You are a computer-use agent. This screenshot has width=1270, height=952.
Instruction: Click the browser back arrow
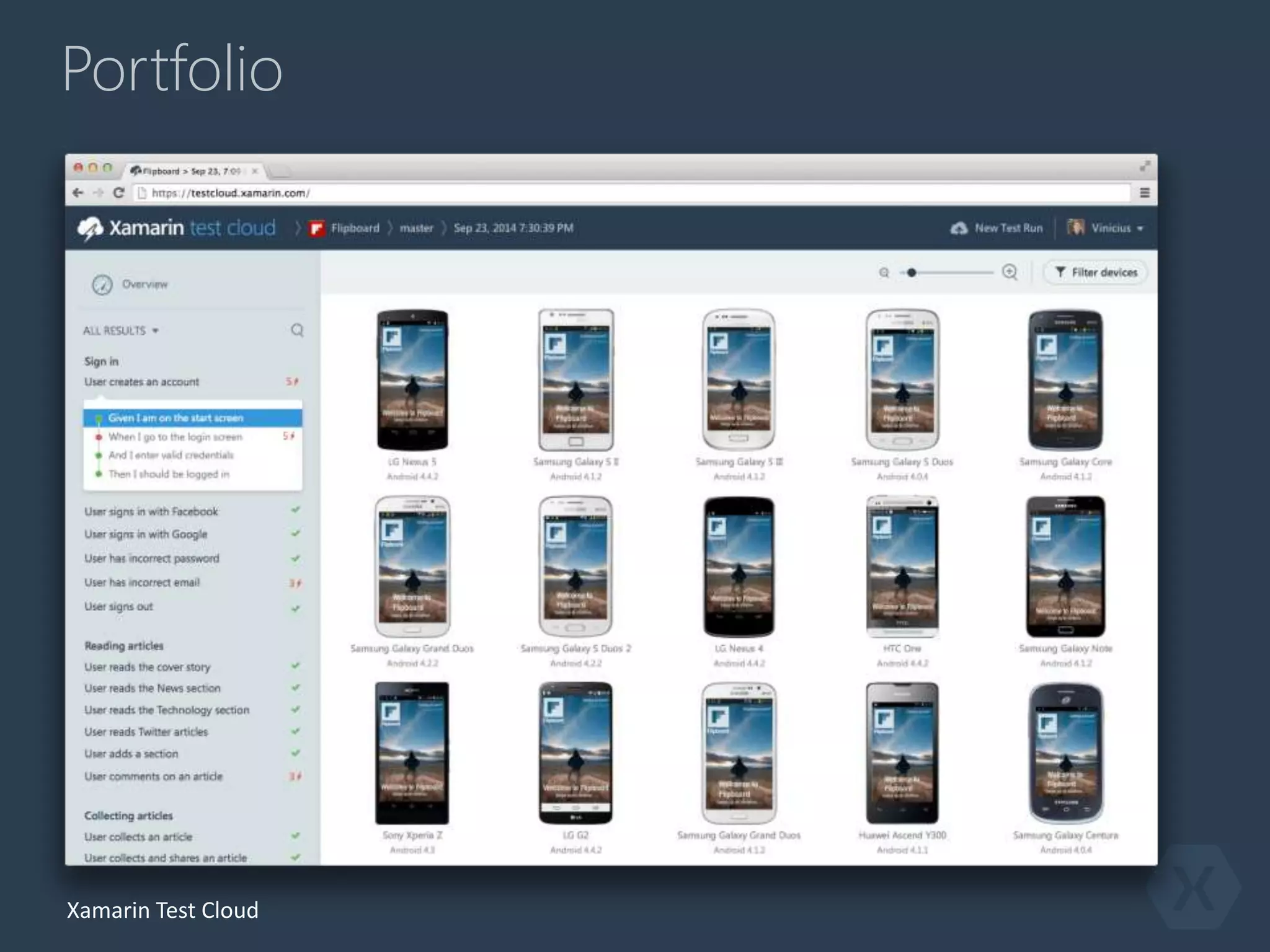pyautogui.click(x=78, y=193)
